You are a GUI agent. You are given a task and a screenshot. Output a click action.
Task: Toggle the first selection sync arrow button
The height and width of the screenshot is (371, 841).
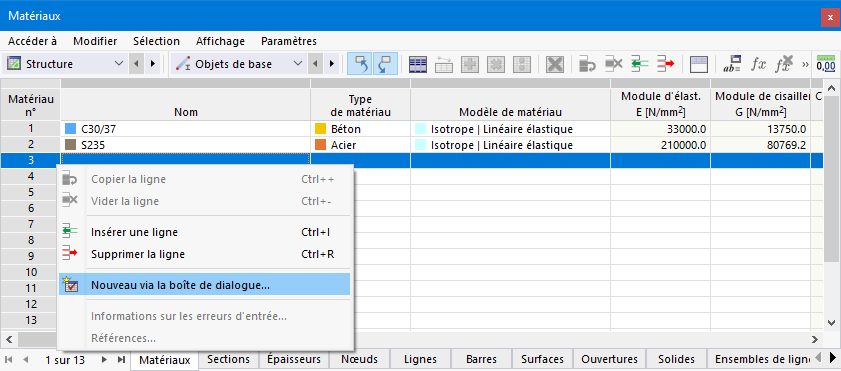click(359, 64)
